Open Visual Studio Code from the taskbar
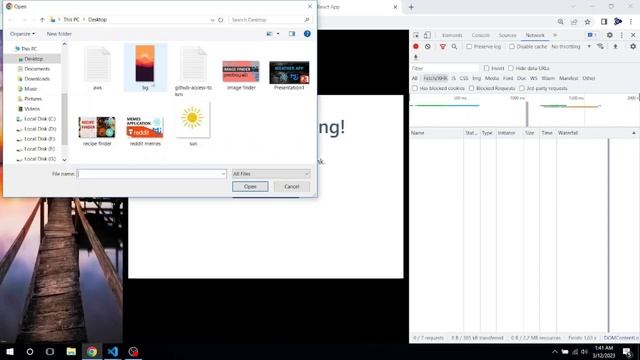This screenshot has height=360, width=640. [113, 351]
